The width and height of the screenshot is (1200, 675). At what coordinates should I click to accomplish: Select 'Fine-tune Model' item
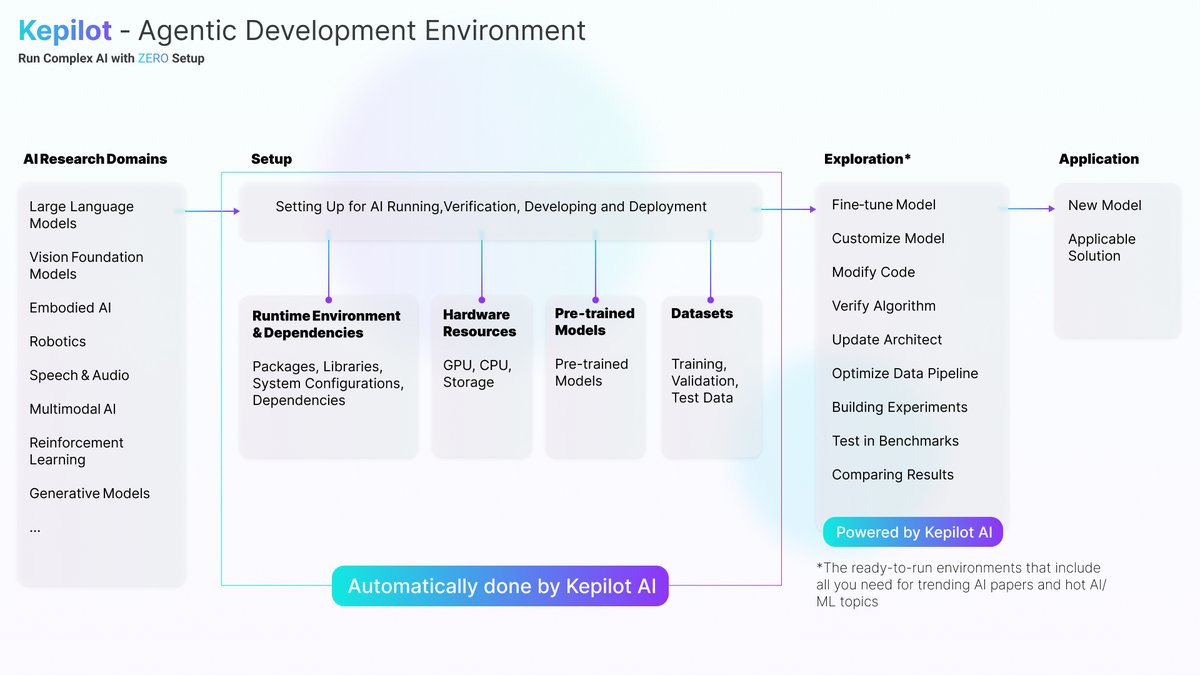point(884,205)
